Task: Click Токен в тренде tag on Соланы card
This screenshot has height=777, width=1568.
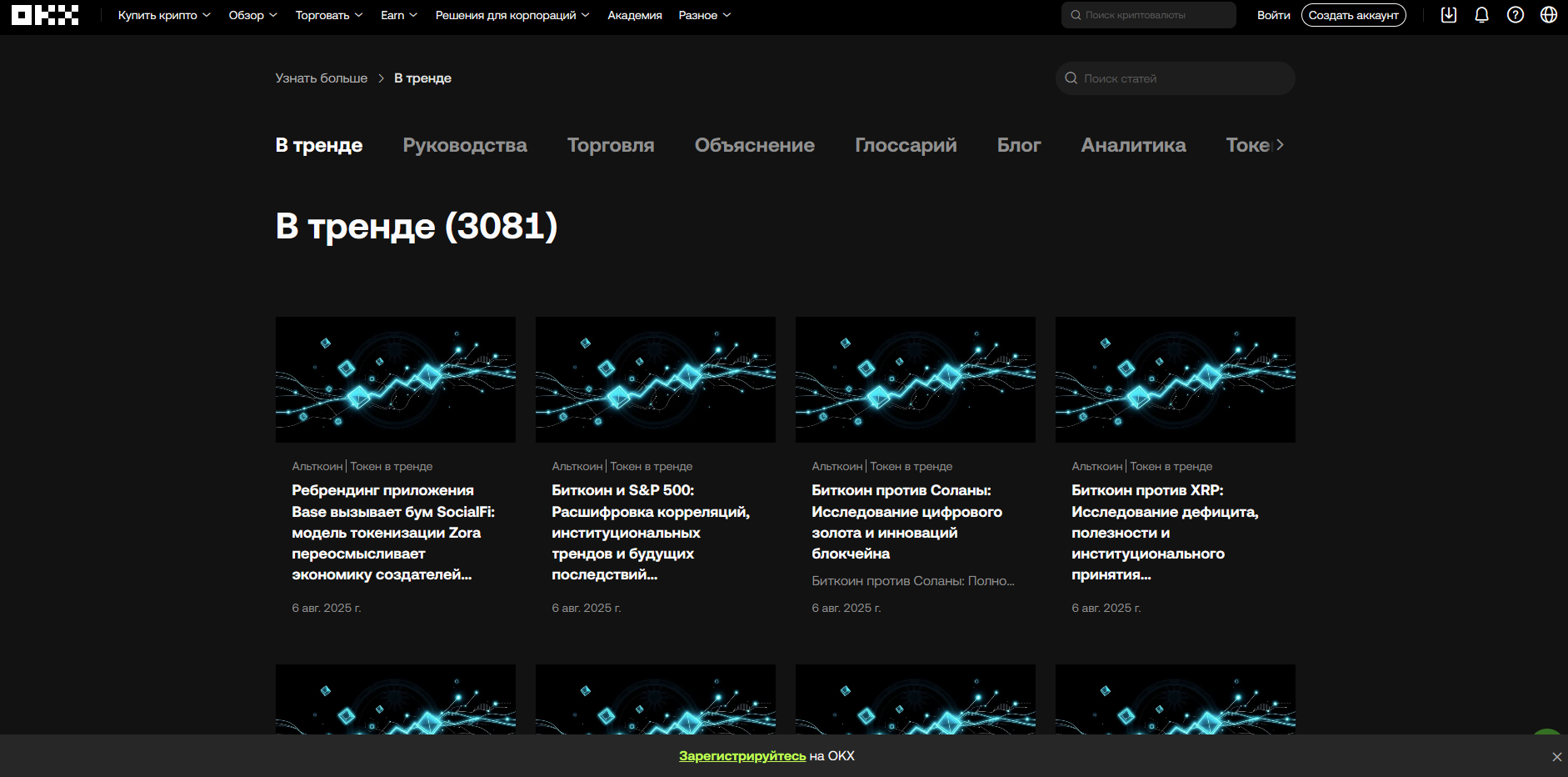Action: [911, 467]
